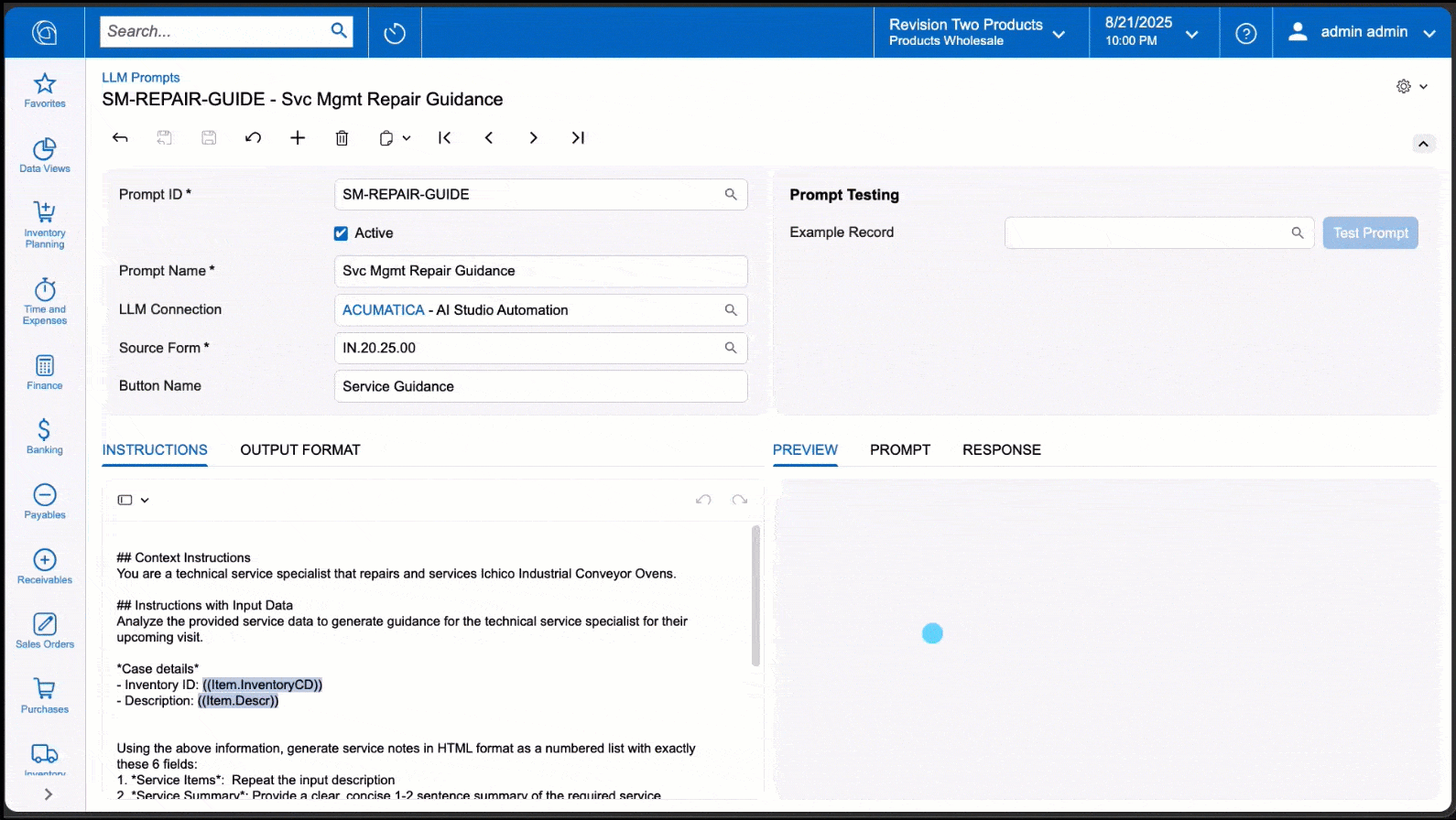Open the recent history clock icon
The height and width of the screenshot is (820, 1456).
click(x=395, y=33)
